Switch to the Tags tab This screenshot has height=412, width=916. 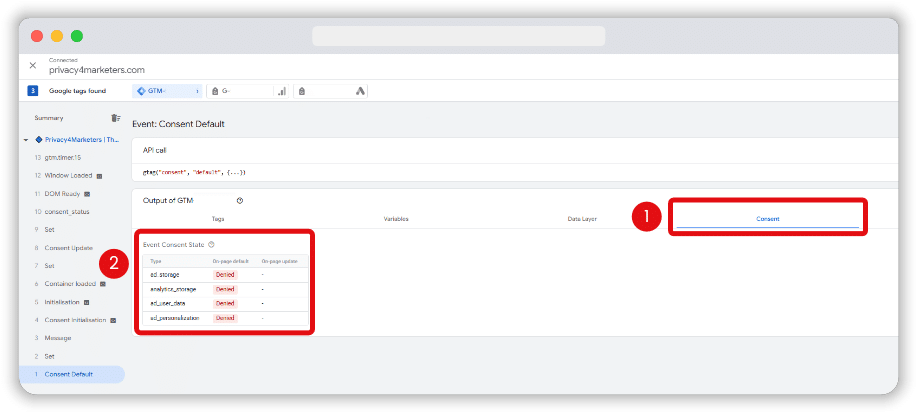pyautogui.click(x=218, y=219)
